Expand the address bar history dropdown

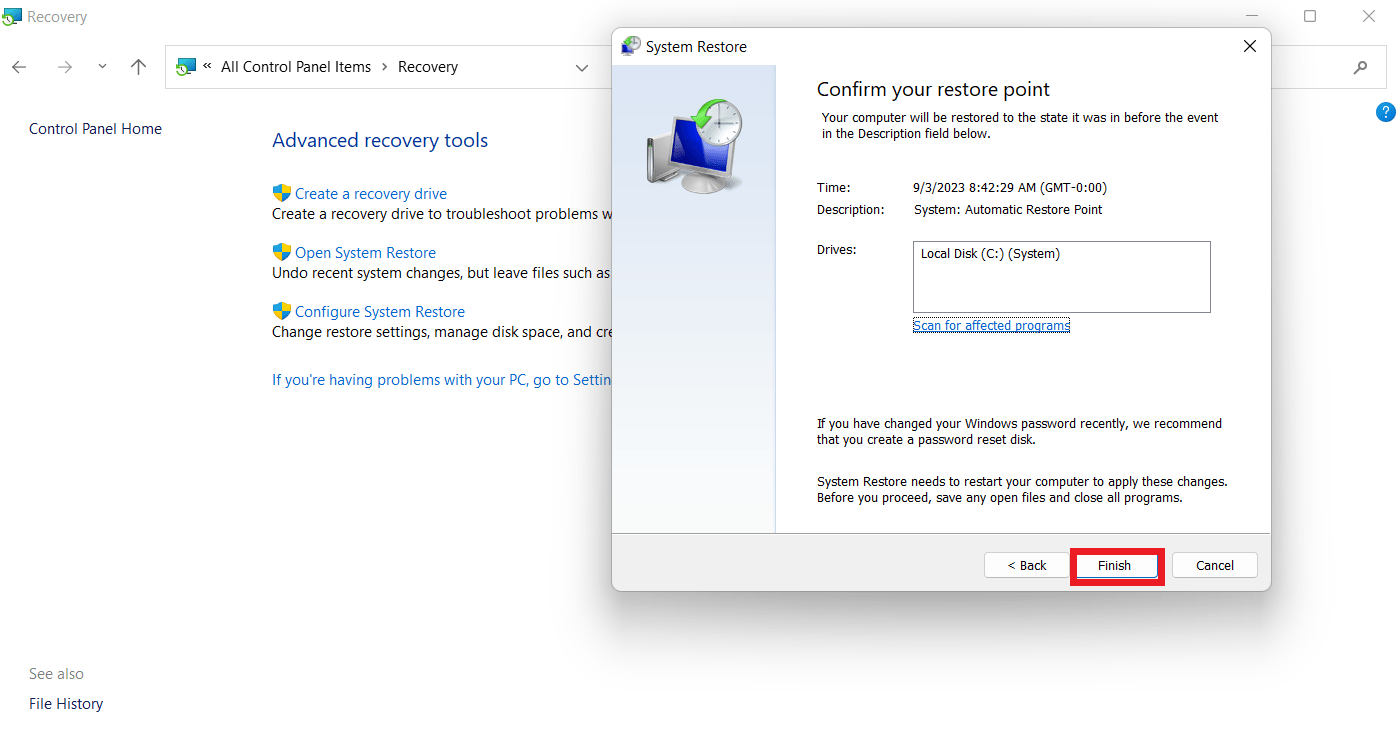(x=581, y=67)
